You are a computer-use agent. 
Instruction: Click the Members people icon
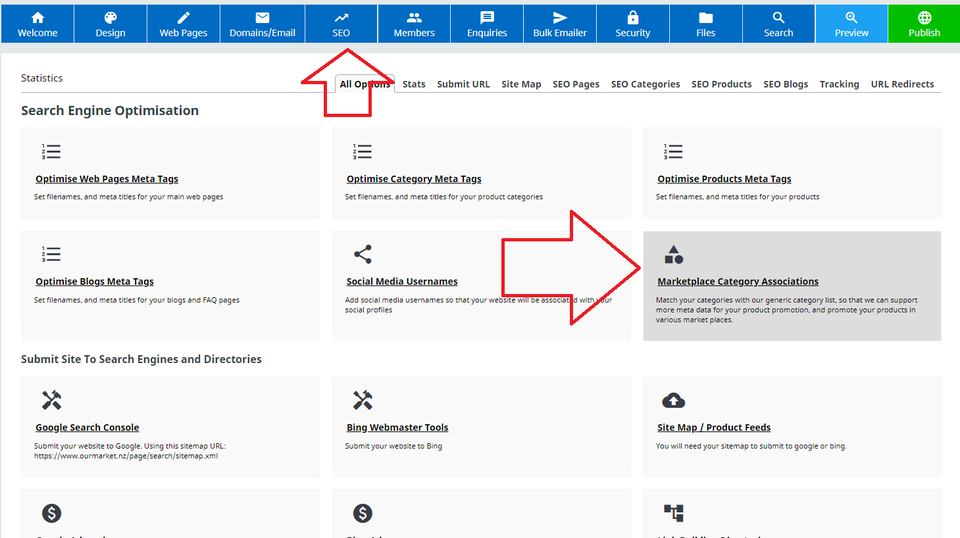pyautogui.click(x=414, y=18)
